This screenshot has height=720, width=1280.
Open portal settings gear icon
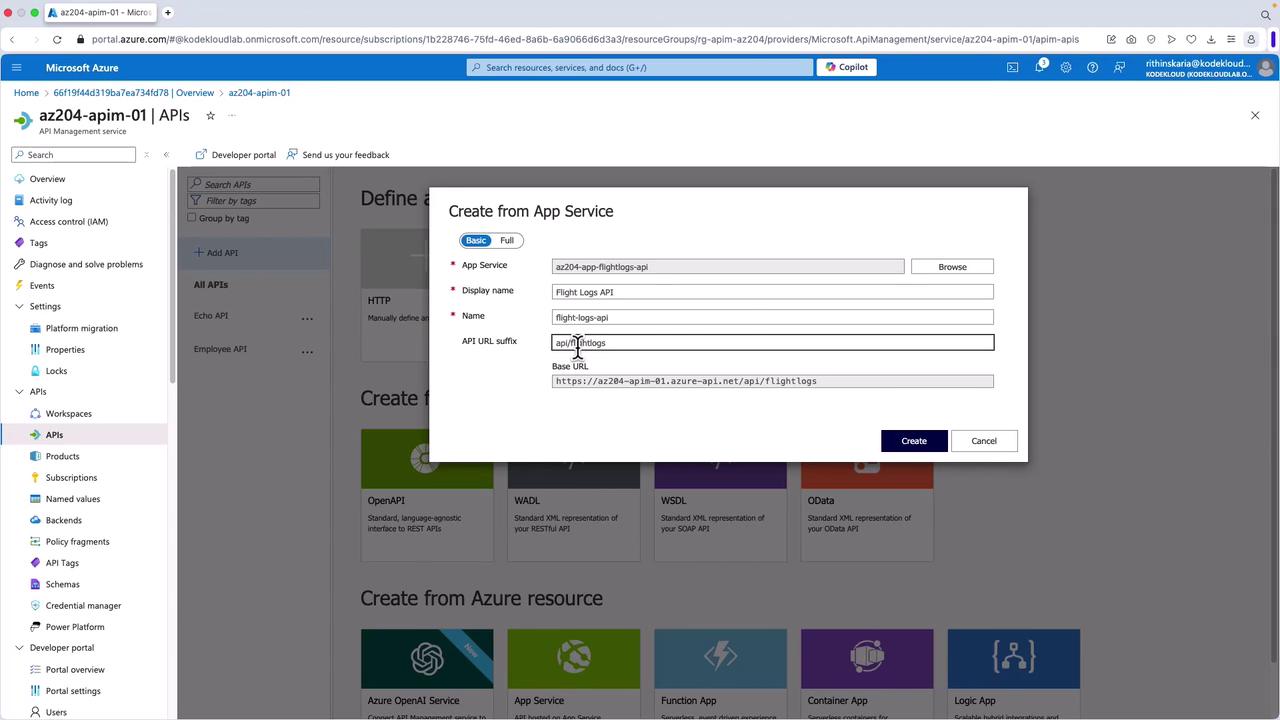[1066, 67]
